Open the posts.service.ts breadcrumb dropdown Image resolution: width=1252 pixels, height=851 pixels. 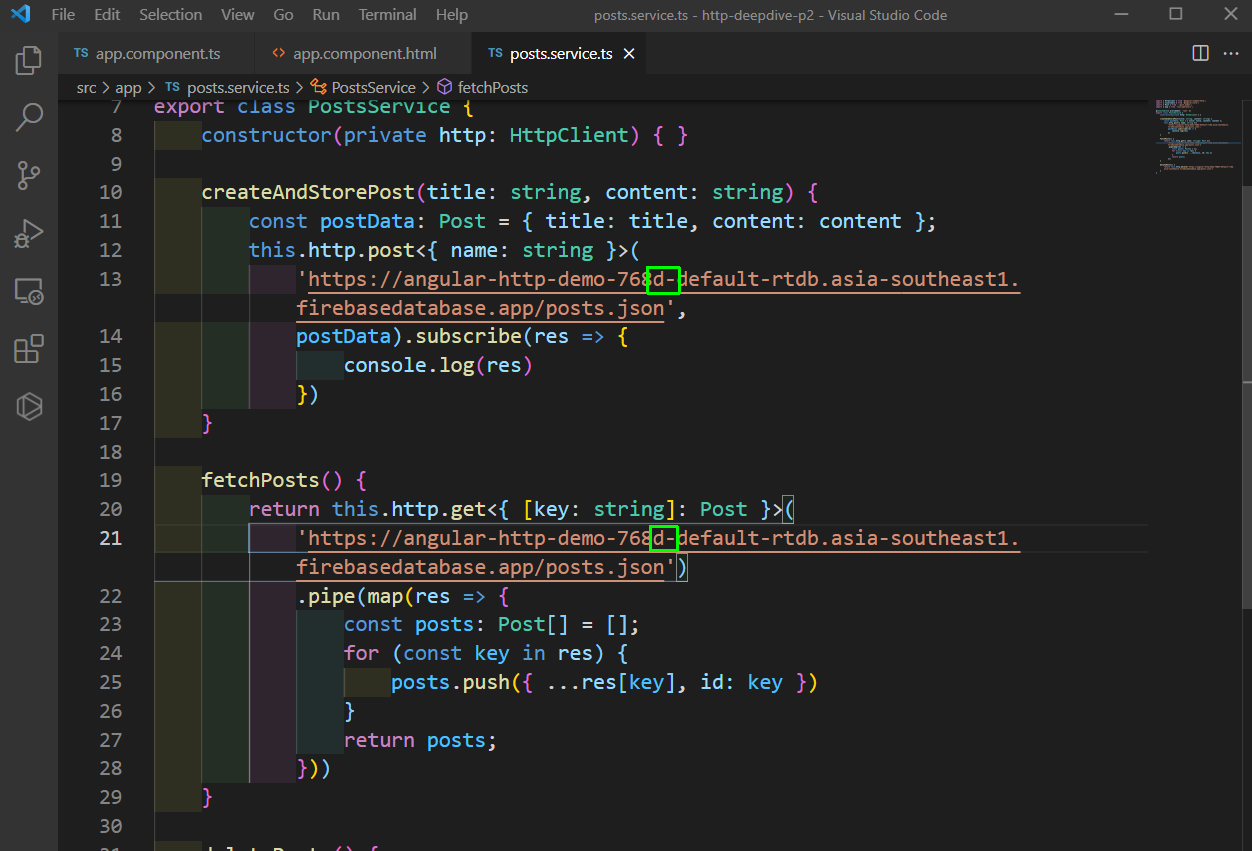click(227, 88)
